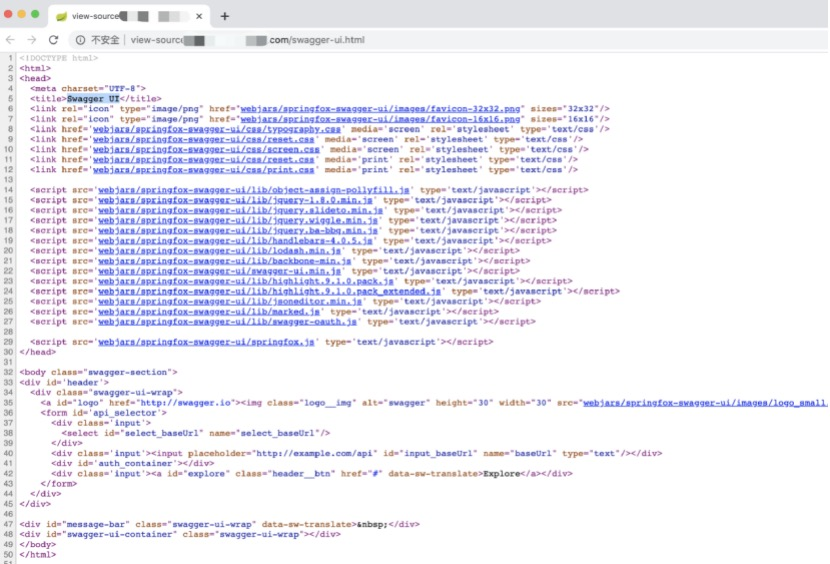
Task: Click the input placeholder "http://example.com/api" text
Action: [316, 453]
